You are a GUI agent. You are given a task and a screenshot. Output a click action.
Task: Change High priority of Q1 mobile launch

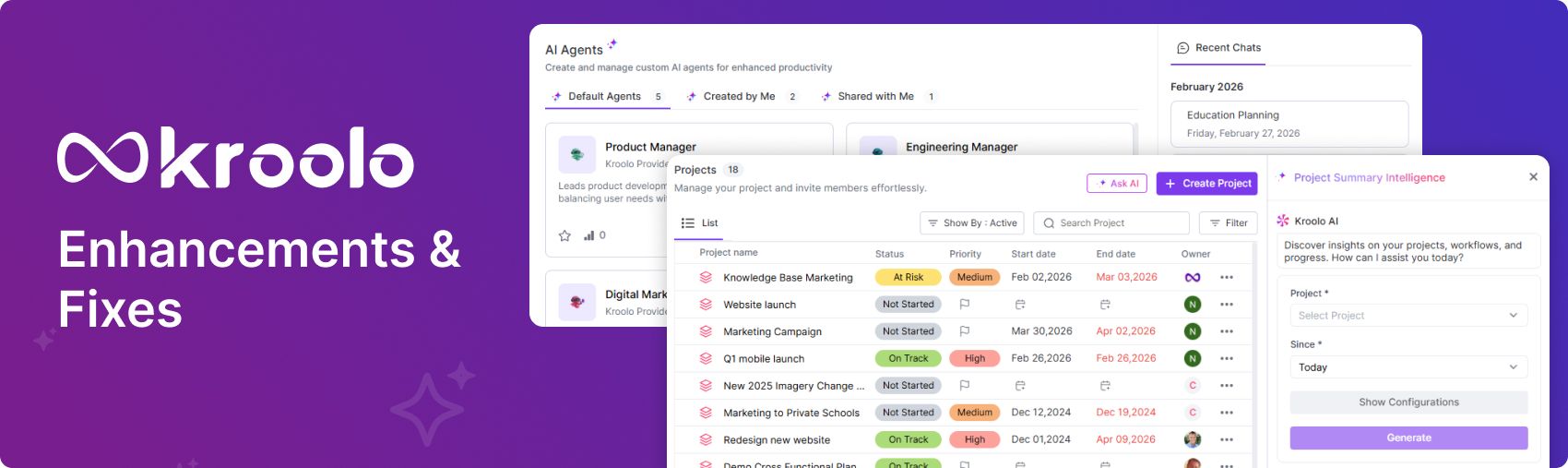click(975, 358)
